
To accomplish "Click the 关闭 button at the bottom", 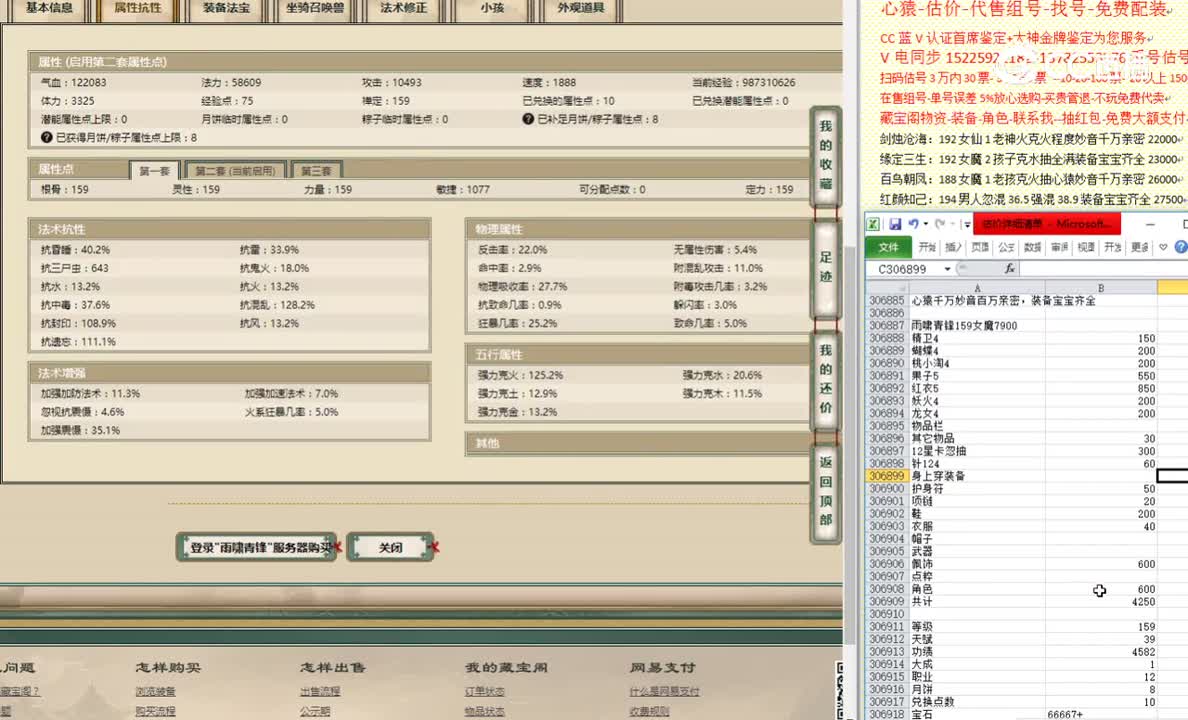I will click(392, 547).
